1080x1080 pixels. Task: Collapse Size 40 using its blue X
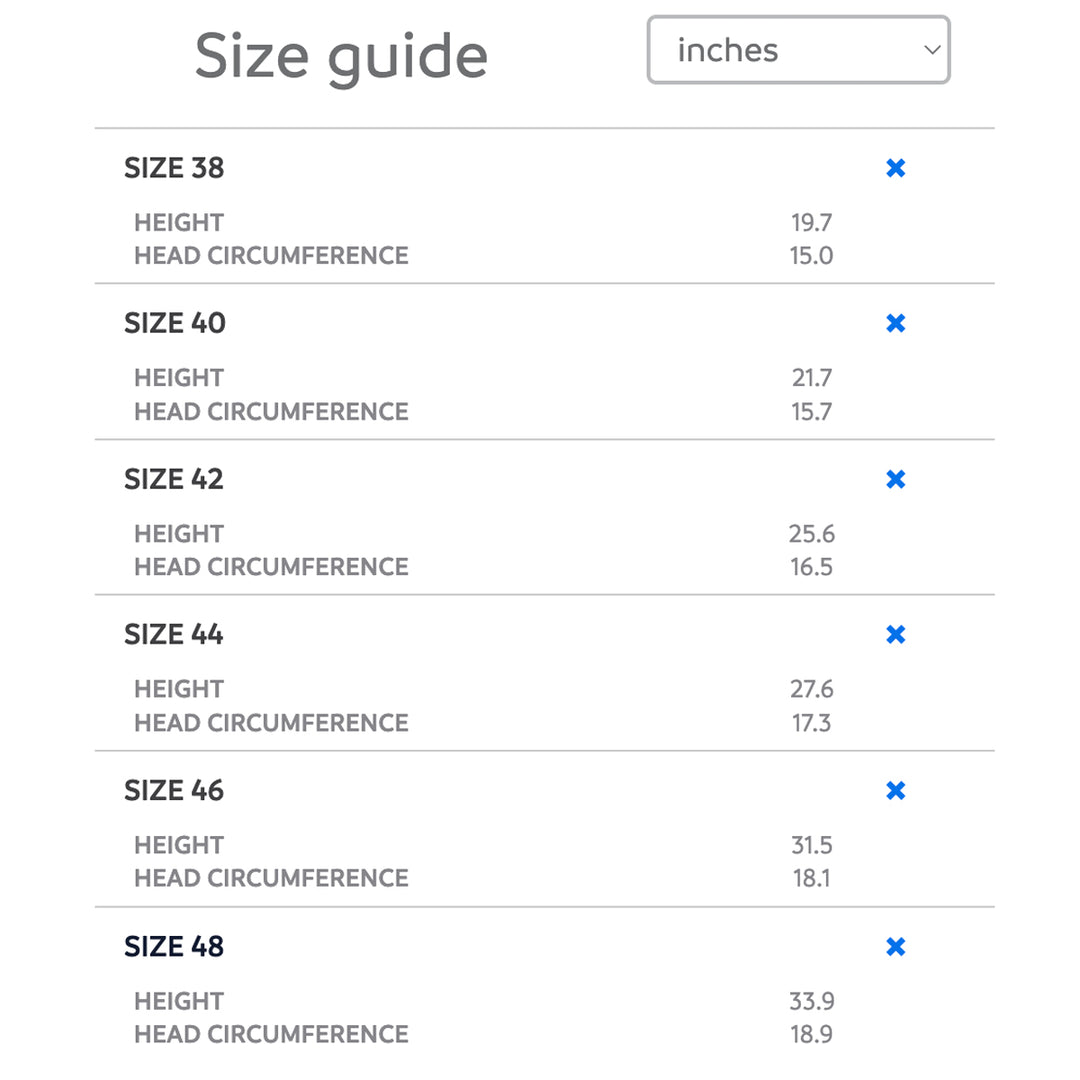896,323
